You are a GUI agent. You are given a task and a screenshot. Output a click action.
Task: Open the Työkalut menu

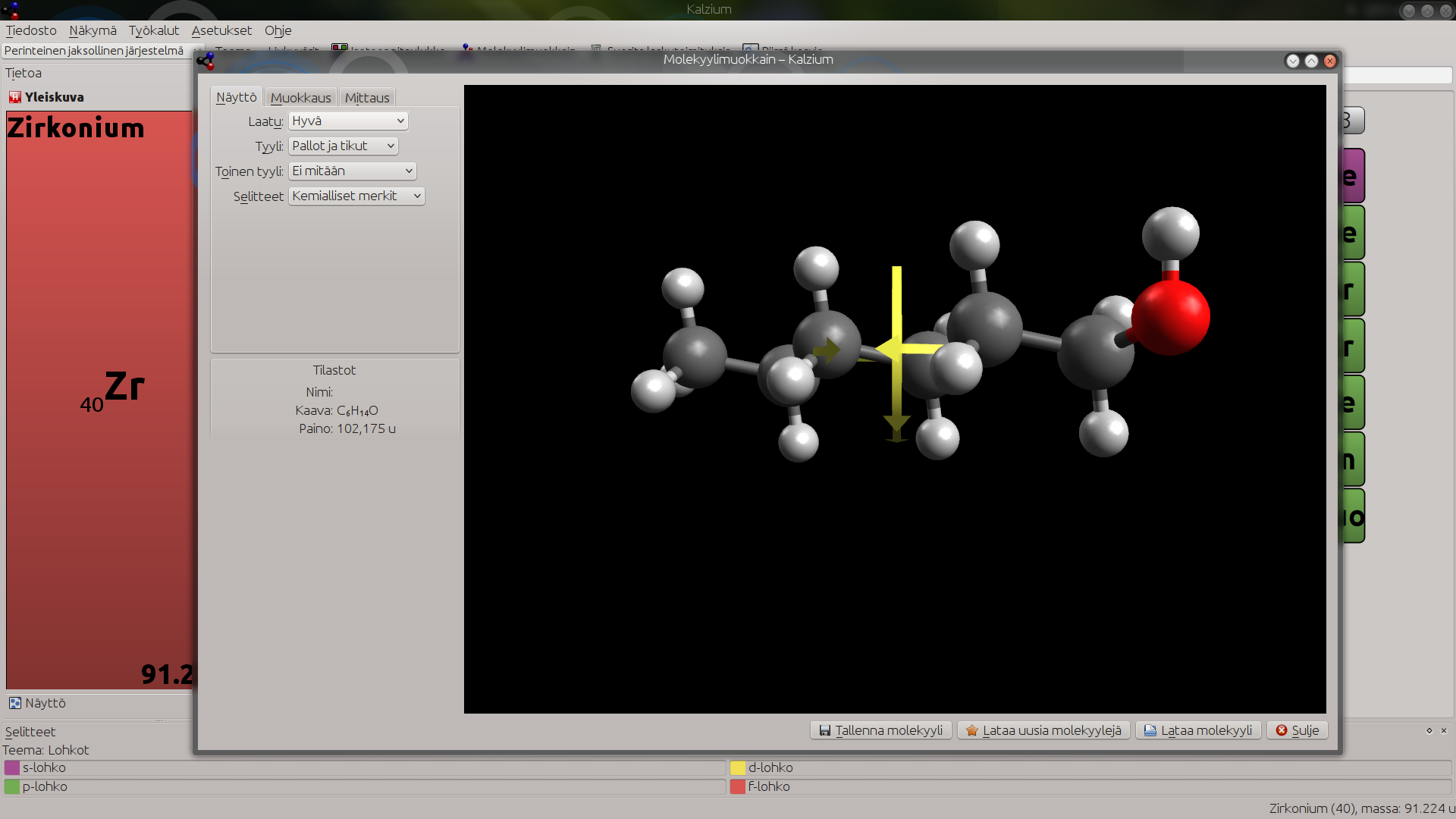pyautogui.click(x=154, y=30)
